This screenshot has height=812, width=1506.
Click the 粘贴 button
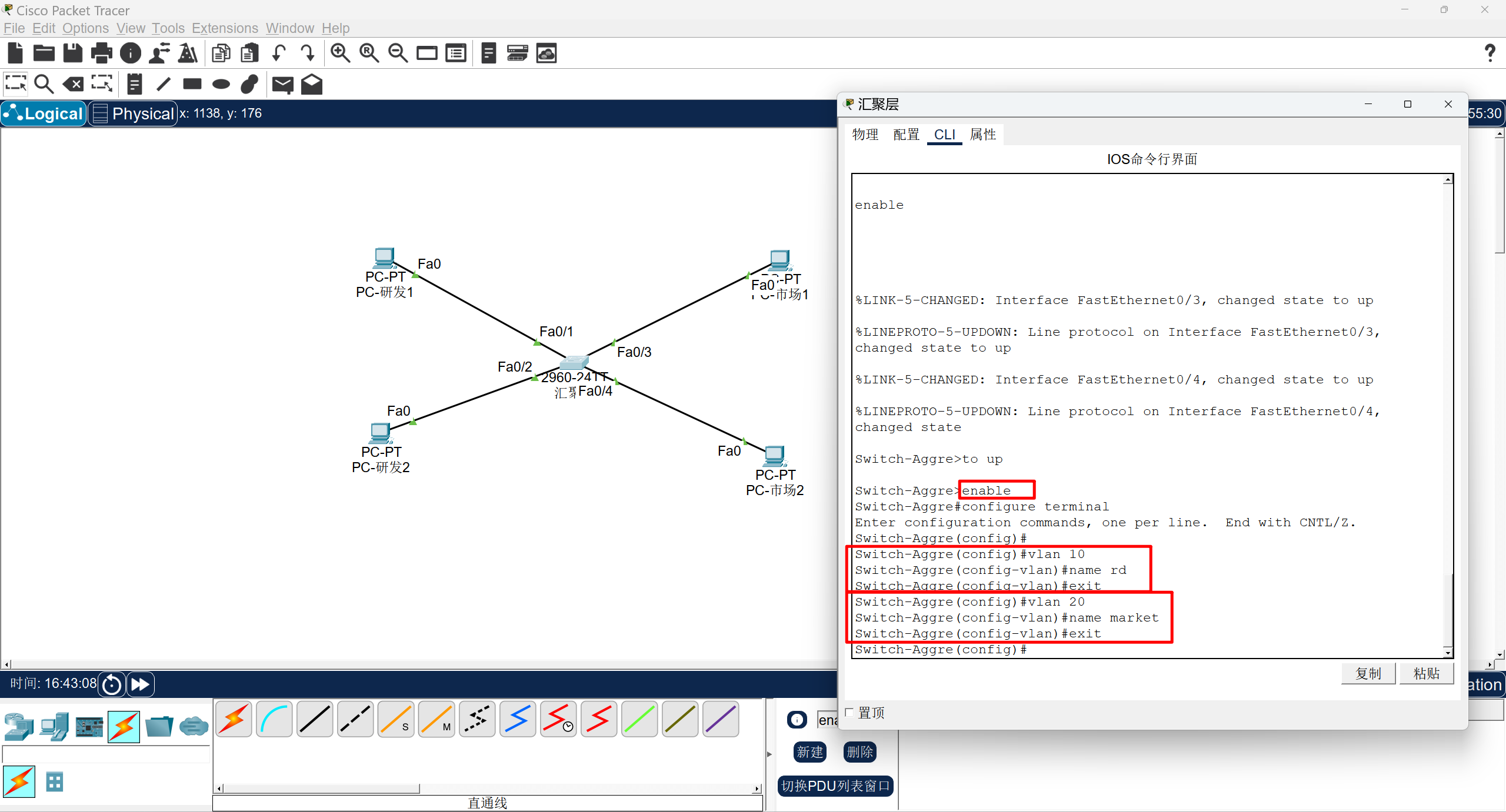pyautogui.click(x=1427, y=673)
